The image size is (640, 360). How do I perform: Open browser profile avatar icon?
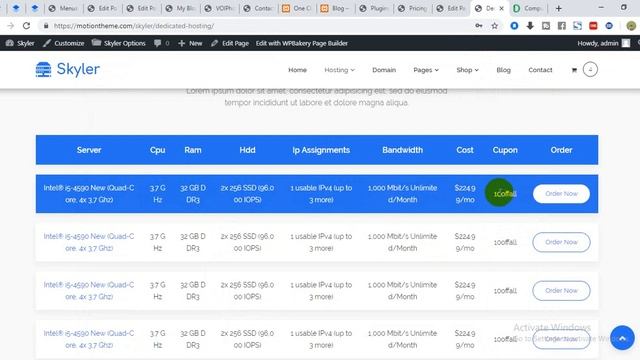[x=631, y=26]
